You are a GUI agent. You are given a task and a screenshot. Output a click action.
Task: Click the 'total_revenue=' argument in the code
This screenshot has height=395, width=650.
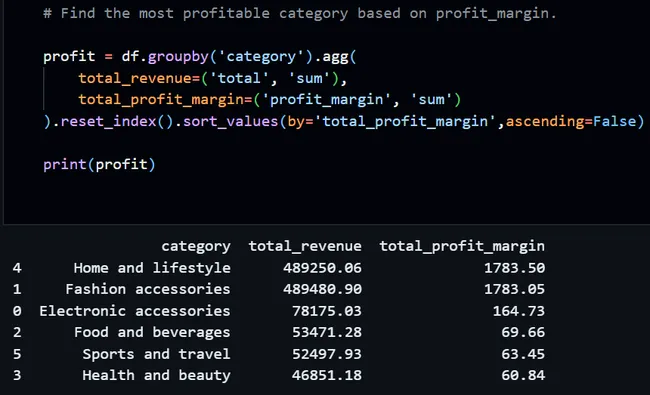(x=139, y=78)
